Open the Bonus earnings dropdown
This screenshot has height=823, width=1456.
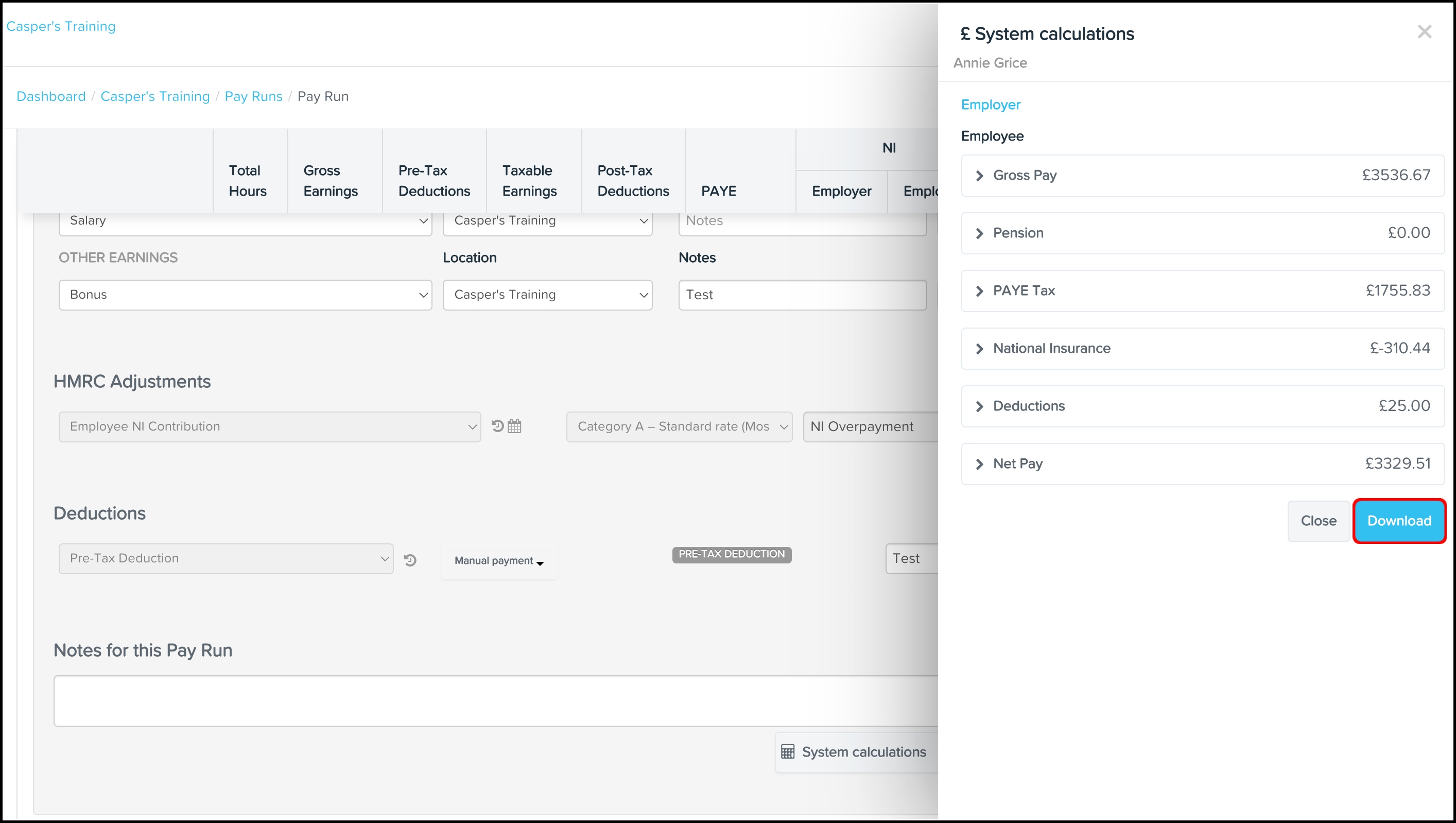pyautogui.click(x=245, y=295)
